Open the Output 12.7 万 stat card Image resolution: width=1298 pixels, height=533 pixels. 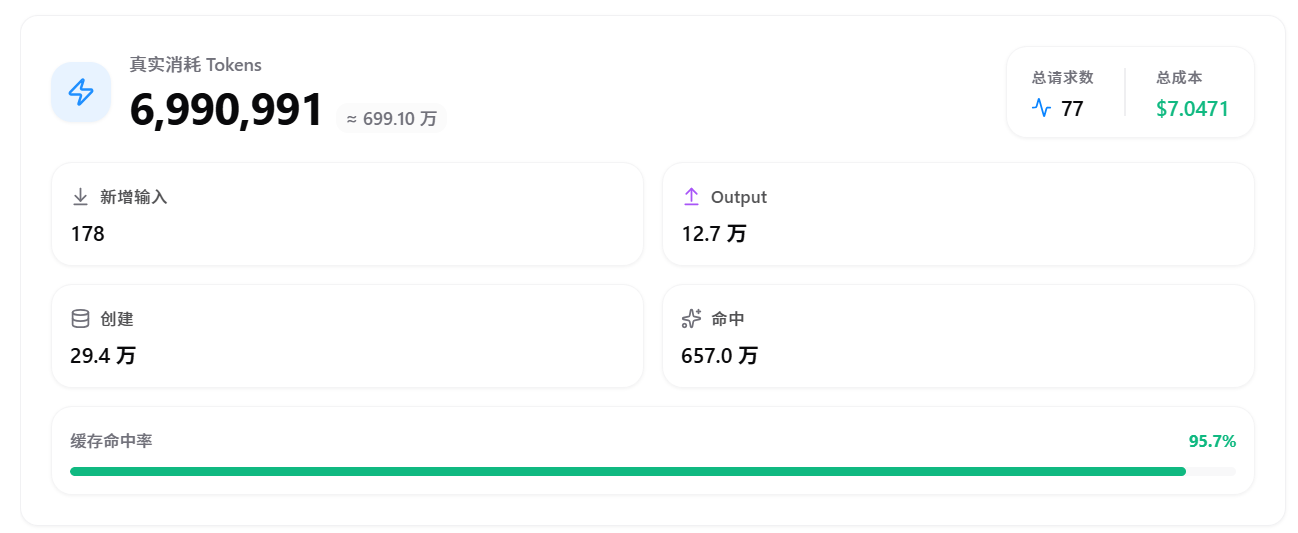(x=958, y=214)
